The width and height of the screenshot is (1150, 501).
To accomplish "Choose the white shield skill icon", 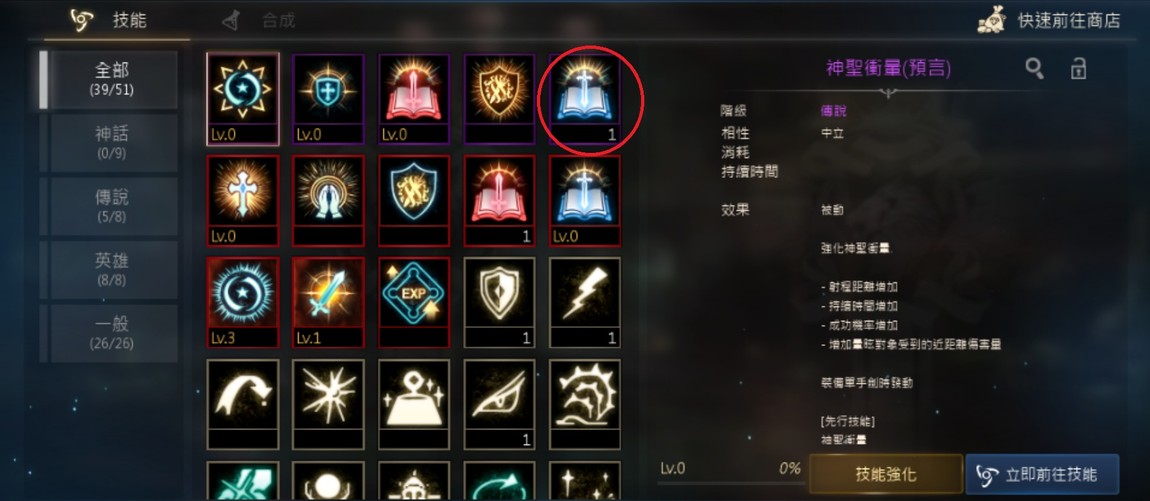I will coord(499,301).
